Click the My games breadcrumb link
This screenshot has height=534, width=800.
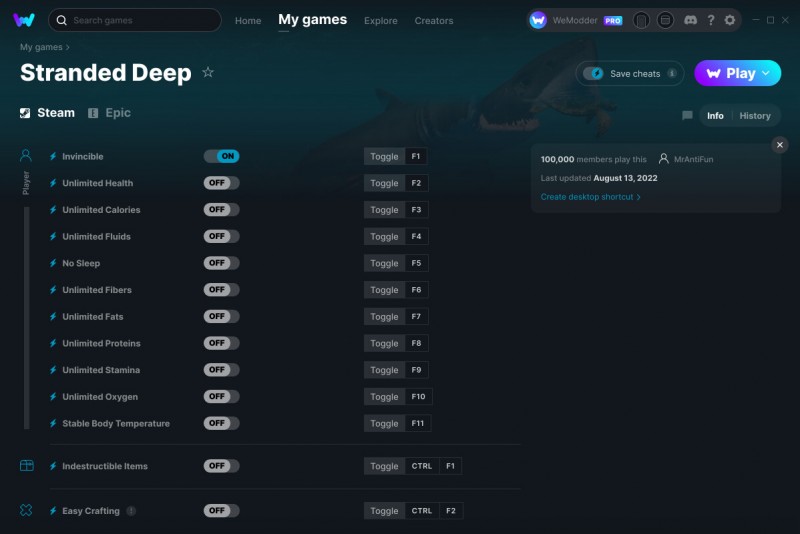[x=41, y=47]
